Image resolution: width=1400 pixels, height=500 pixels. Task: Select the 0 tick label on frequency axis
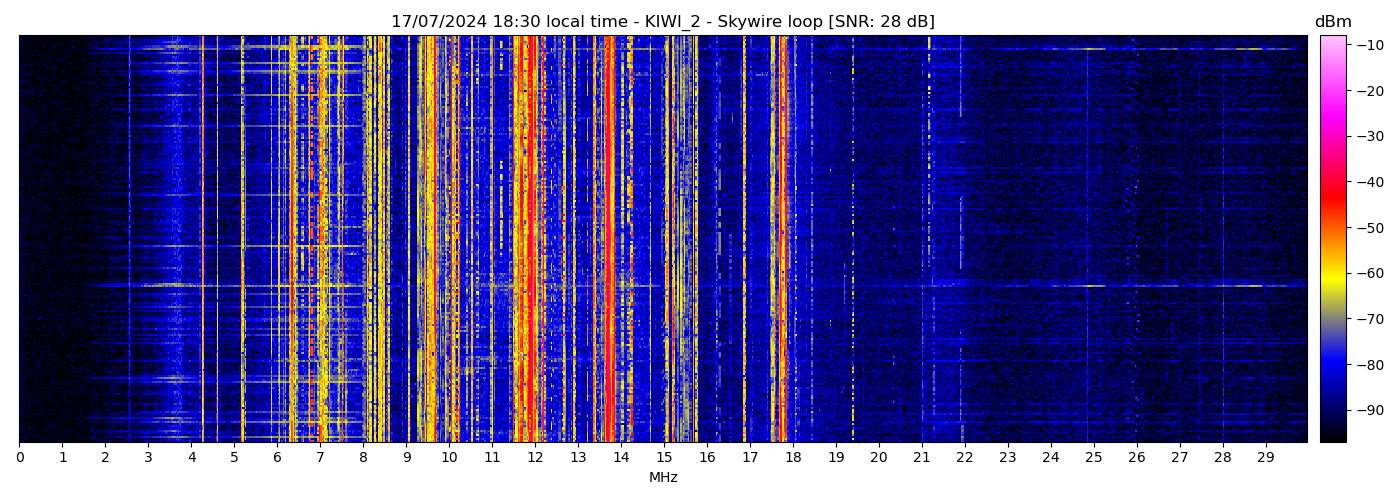tap(19, 457)
